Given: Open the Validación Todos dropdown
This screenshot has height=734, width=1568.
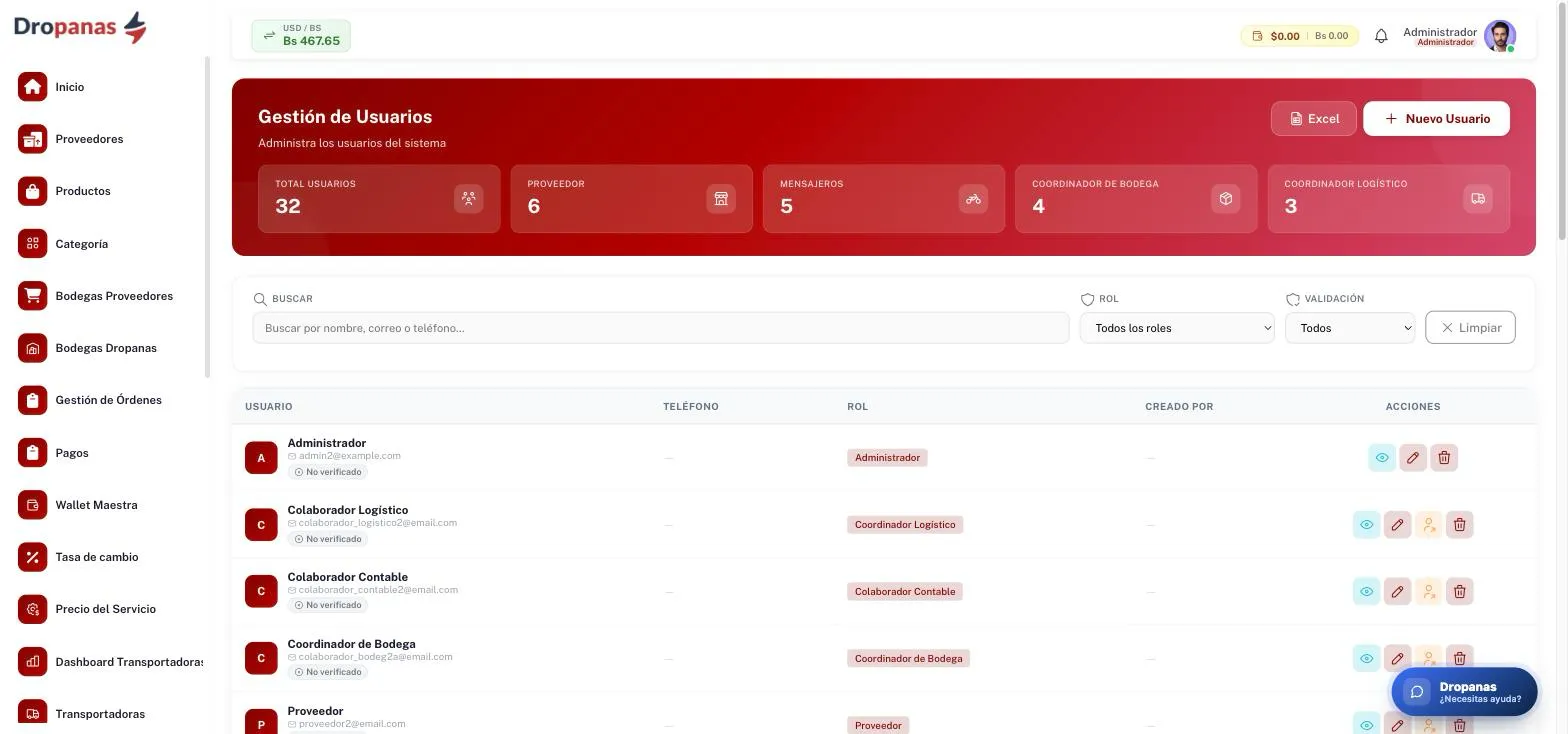Looking at the screenshot, I should point(1350,328).
